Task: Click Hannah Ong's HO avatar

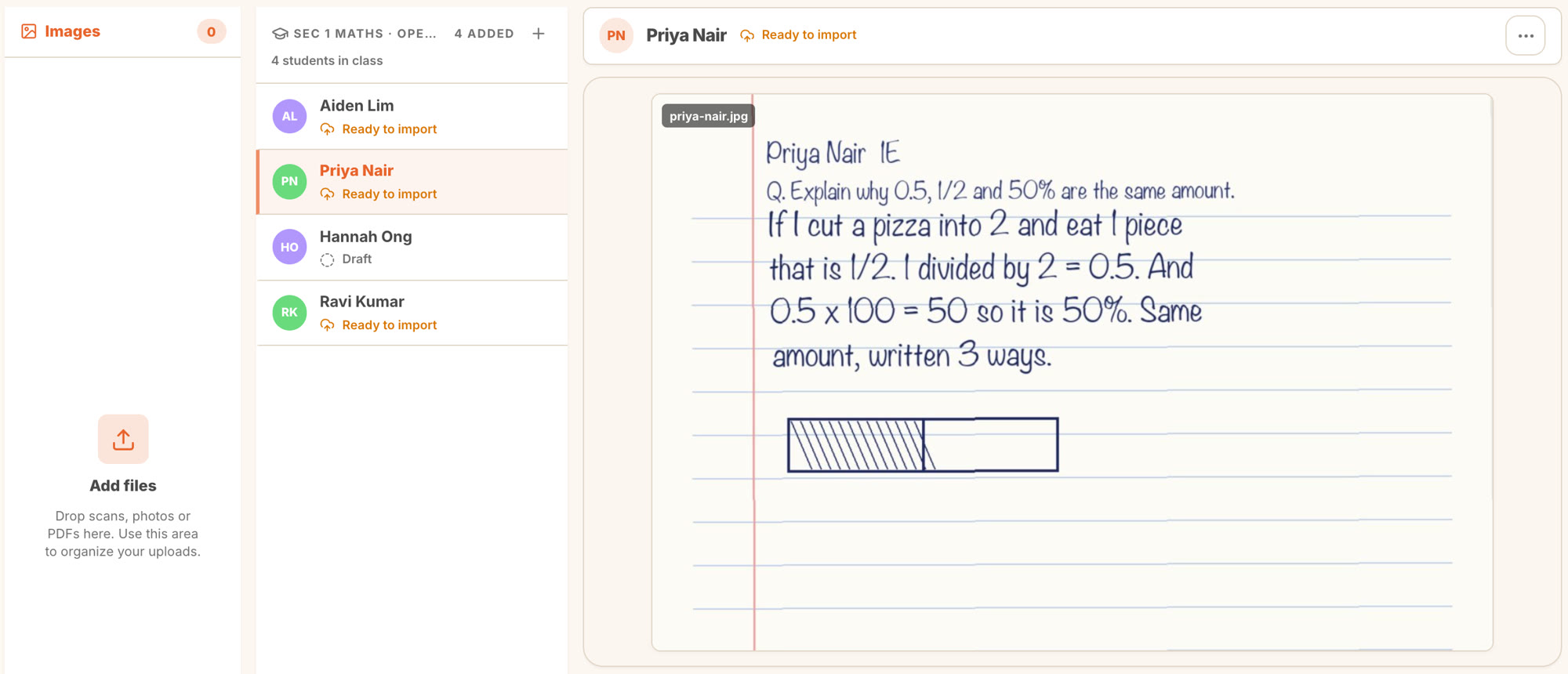Action: click(x=289, y=247)
